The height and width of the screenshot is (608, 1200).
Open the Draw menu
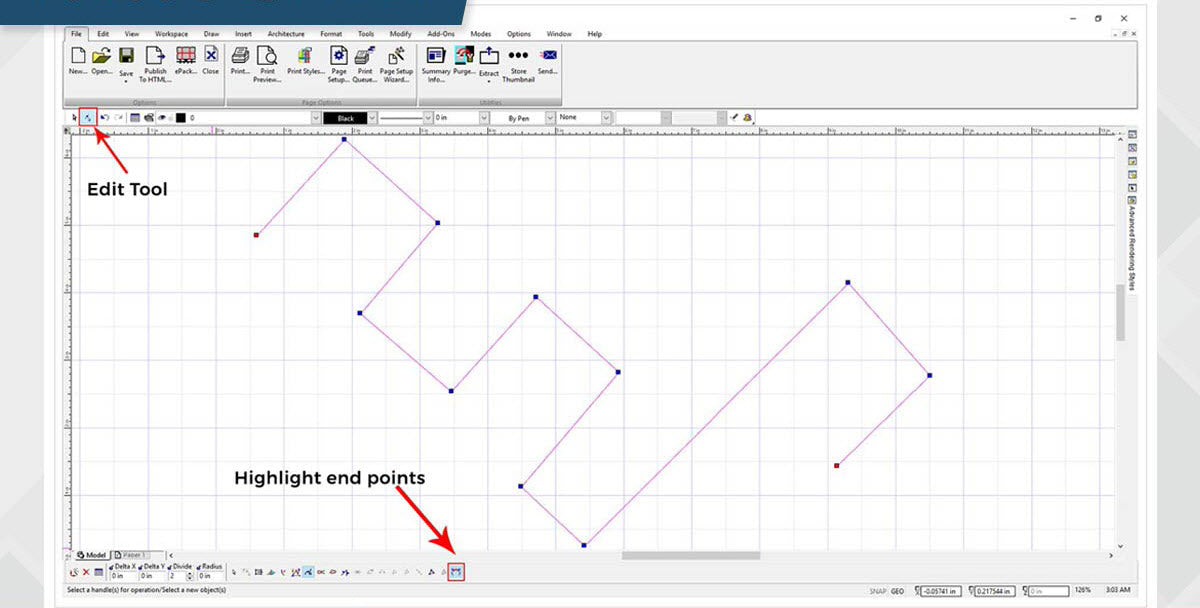pos(211,34)
